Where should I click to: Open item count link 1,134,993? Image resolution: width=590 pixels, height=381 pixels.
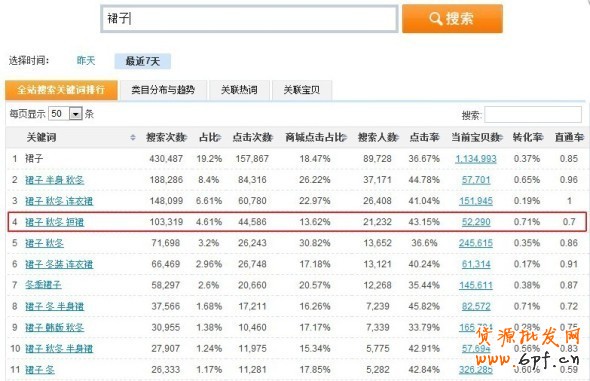(476, 159)
